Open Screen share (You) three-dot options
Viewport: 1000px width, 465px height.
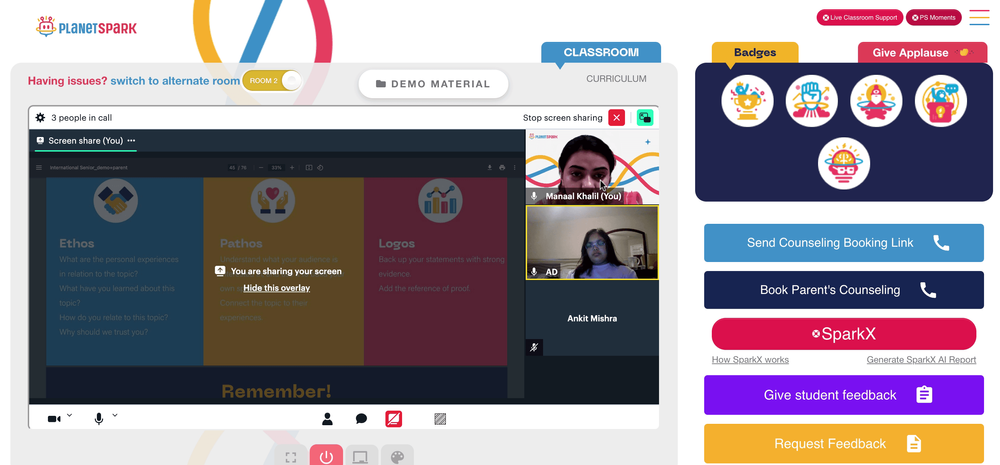pos(131,140)
